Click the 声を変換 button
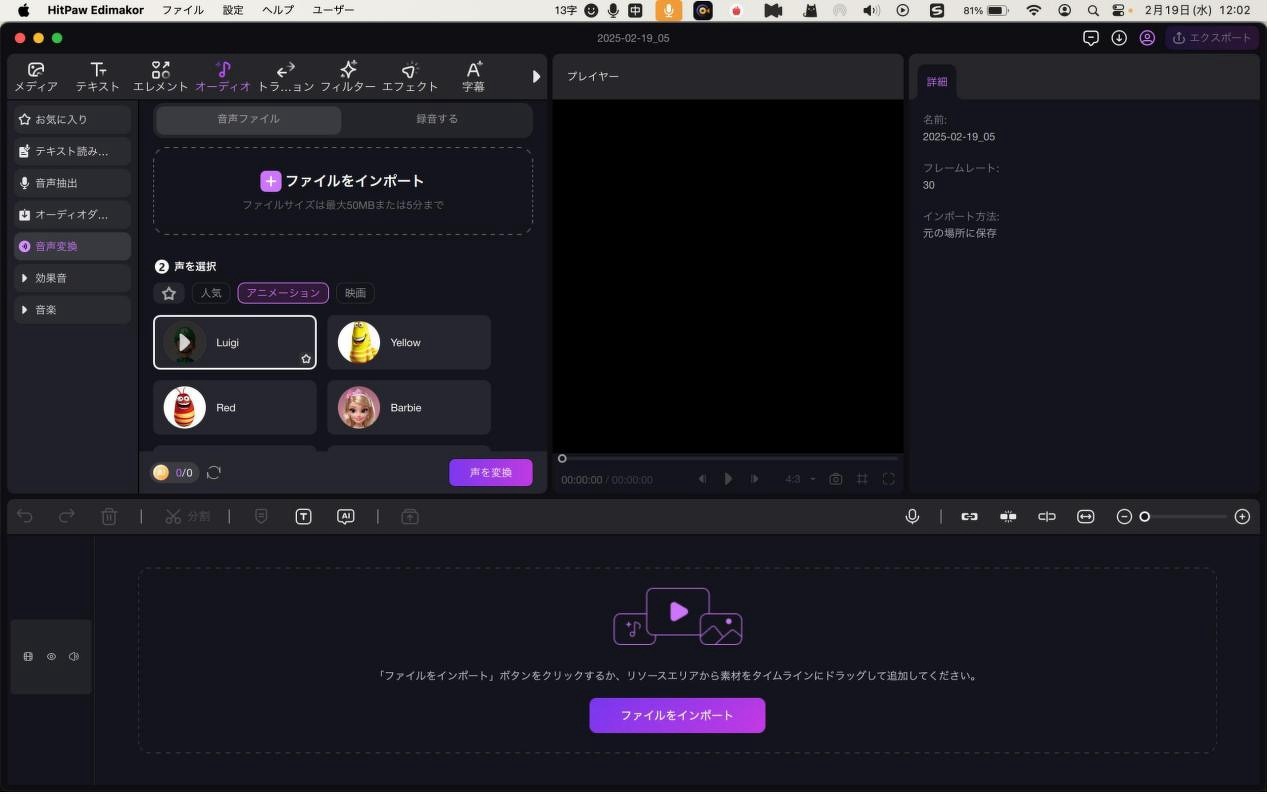 pyautogui.click(x=491, y=474)
